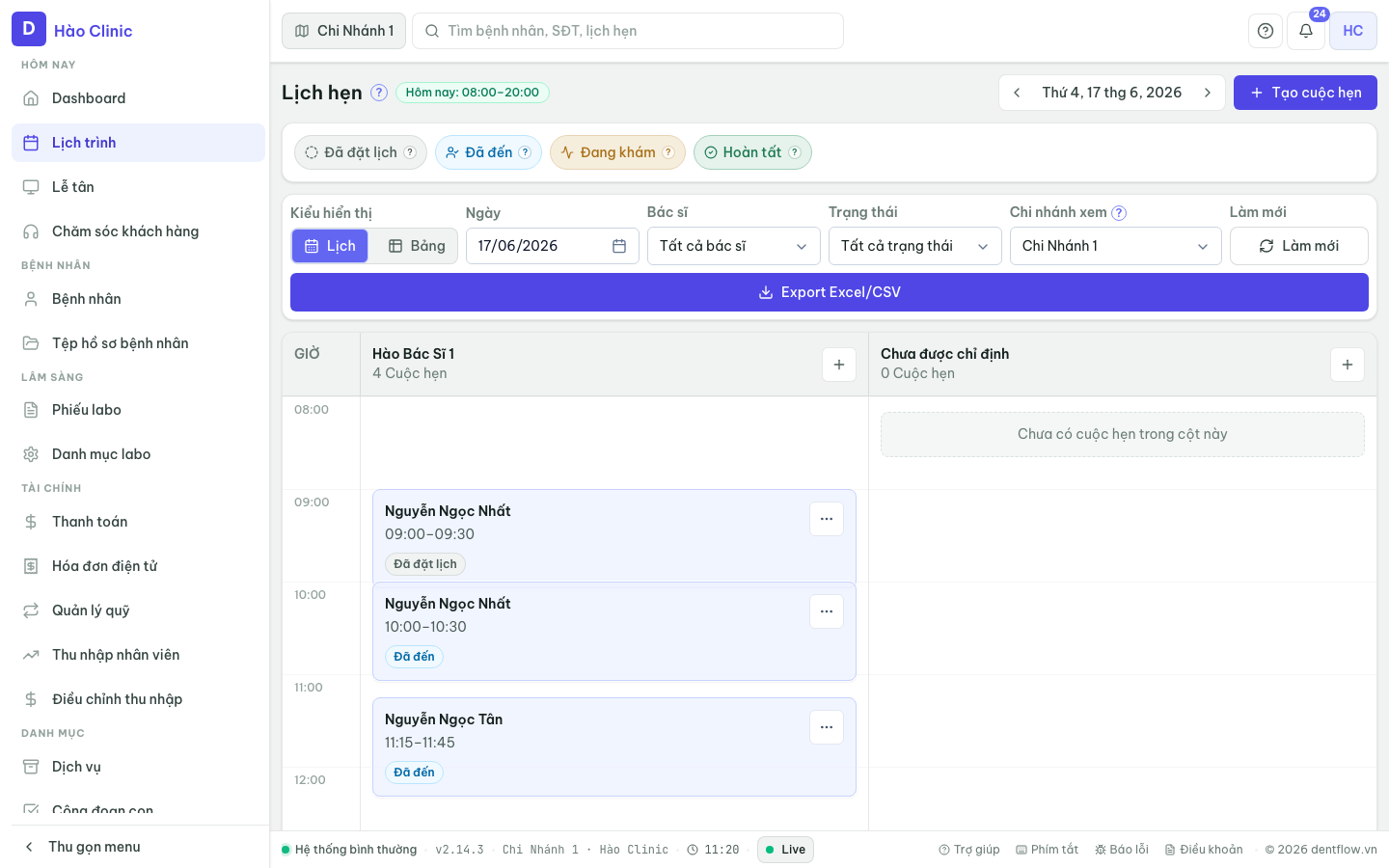Toggle the Live status indicator
Image resolution: width=1389 pixels, height=868 pixels.
(785, 850)
